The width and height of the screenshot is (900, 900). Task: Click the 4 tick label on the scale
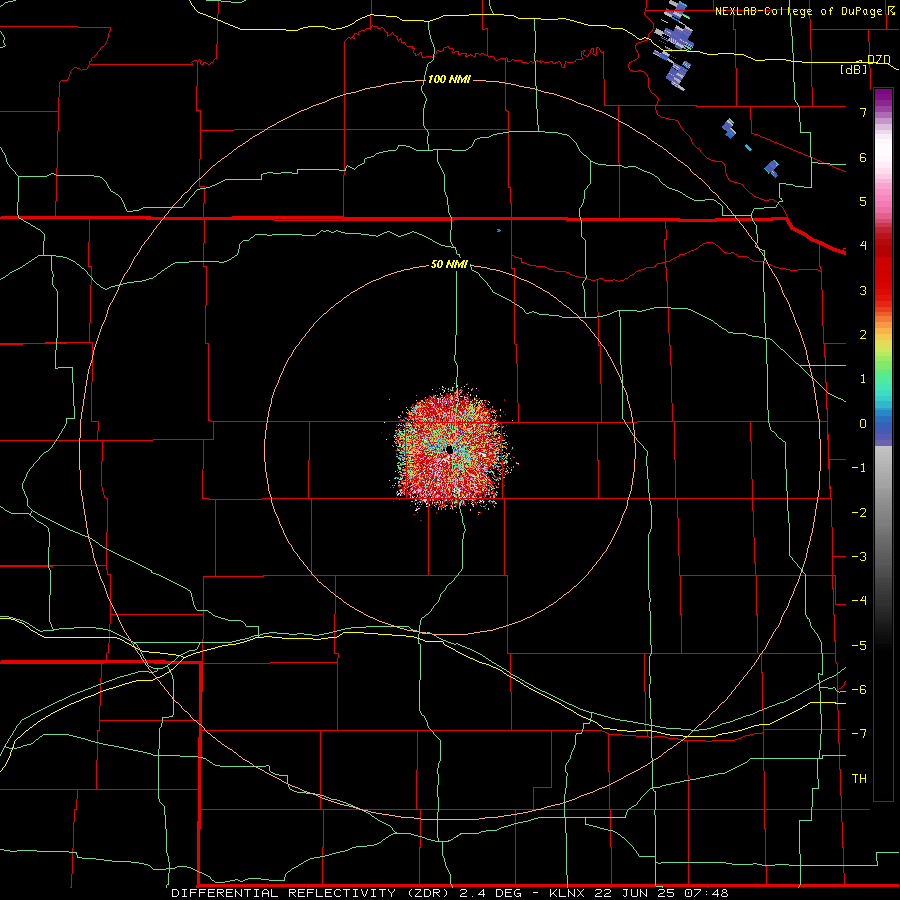point(863,246)
